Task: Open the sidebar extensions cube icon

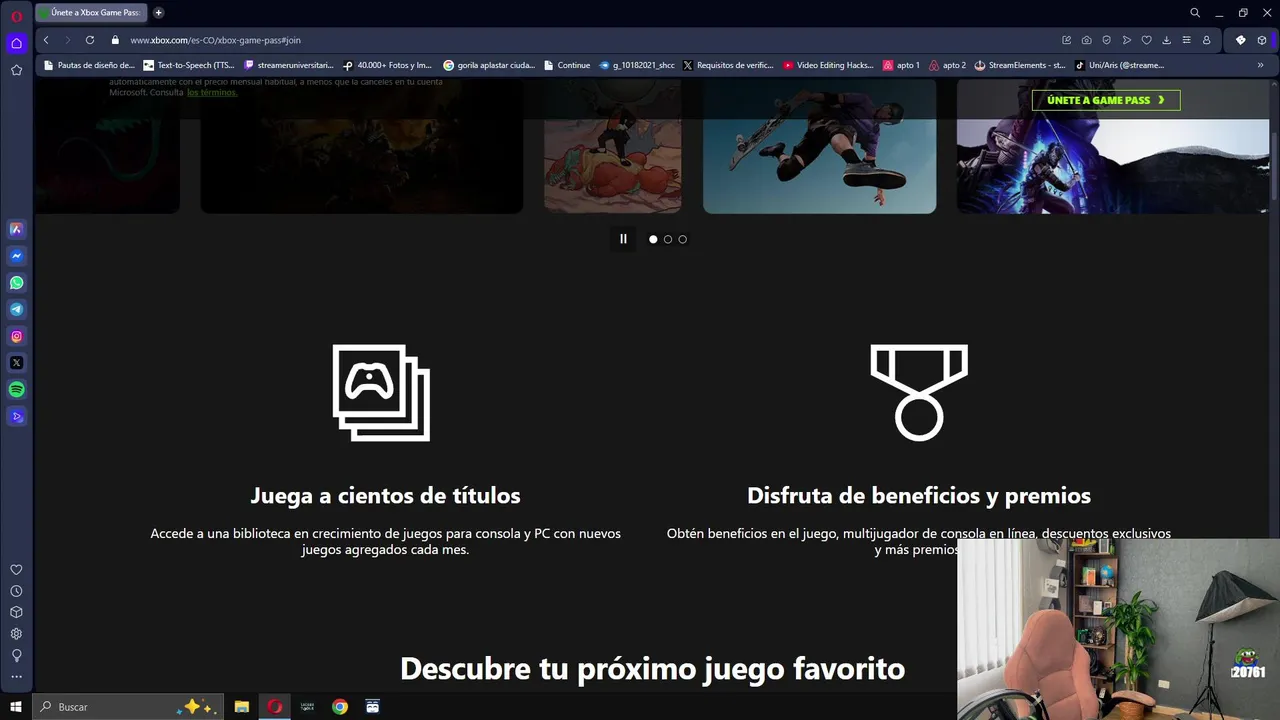Action: 16,612
